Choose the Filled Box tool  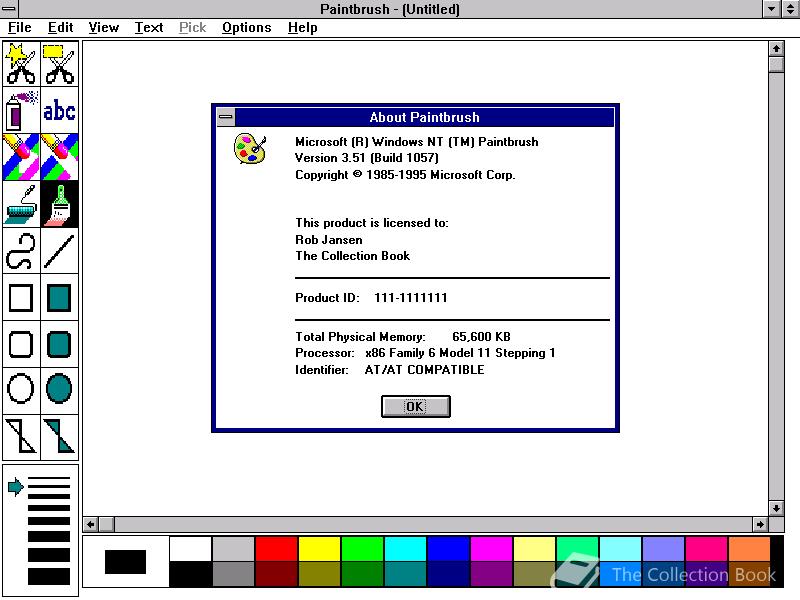coord(60,298)
